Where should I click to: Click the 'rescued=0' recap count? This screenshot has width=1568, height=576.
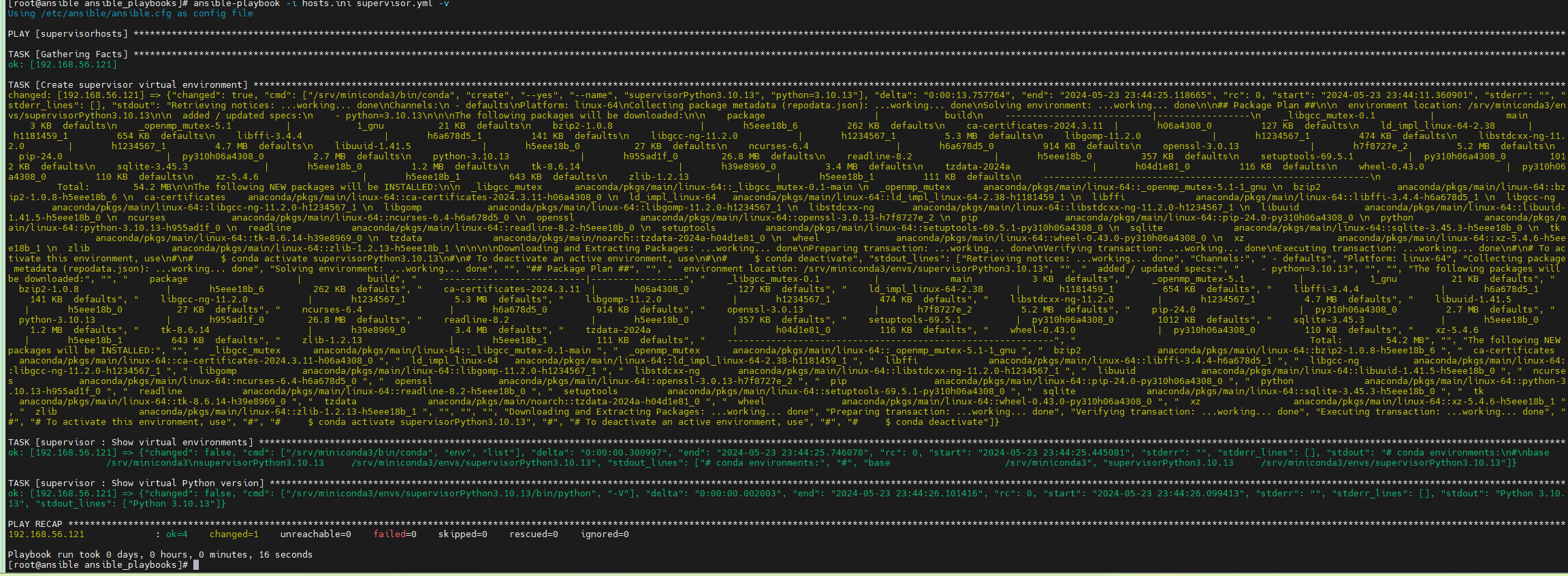(x=534, y=534)
